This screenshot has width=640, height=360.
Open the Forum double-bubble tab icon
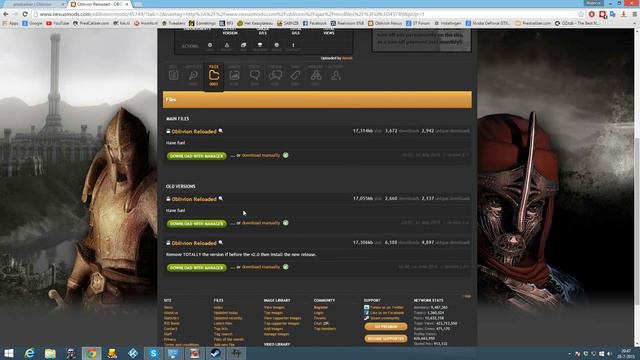pyautogui.click(x=275, y=75)
